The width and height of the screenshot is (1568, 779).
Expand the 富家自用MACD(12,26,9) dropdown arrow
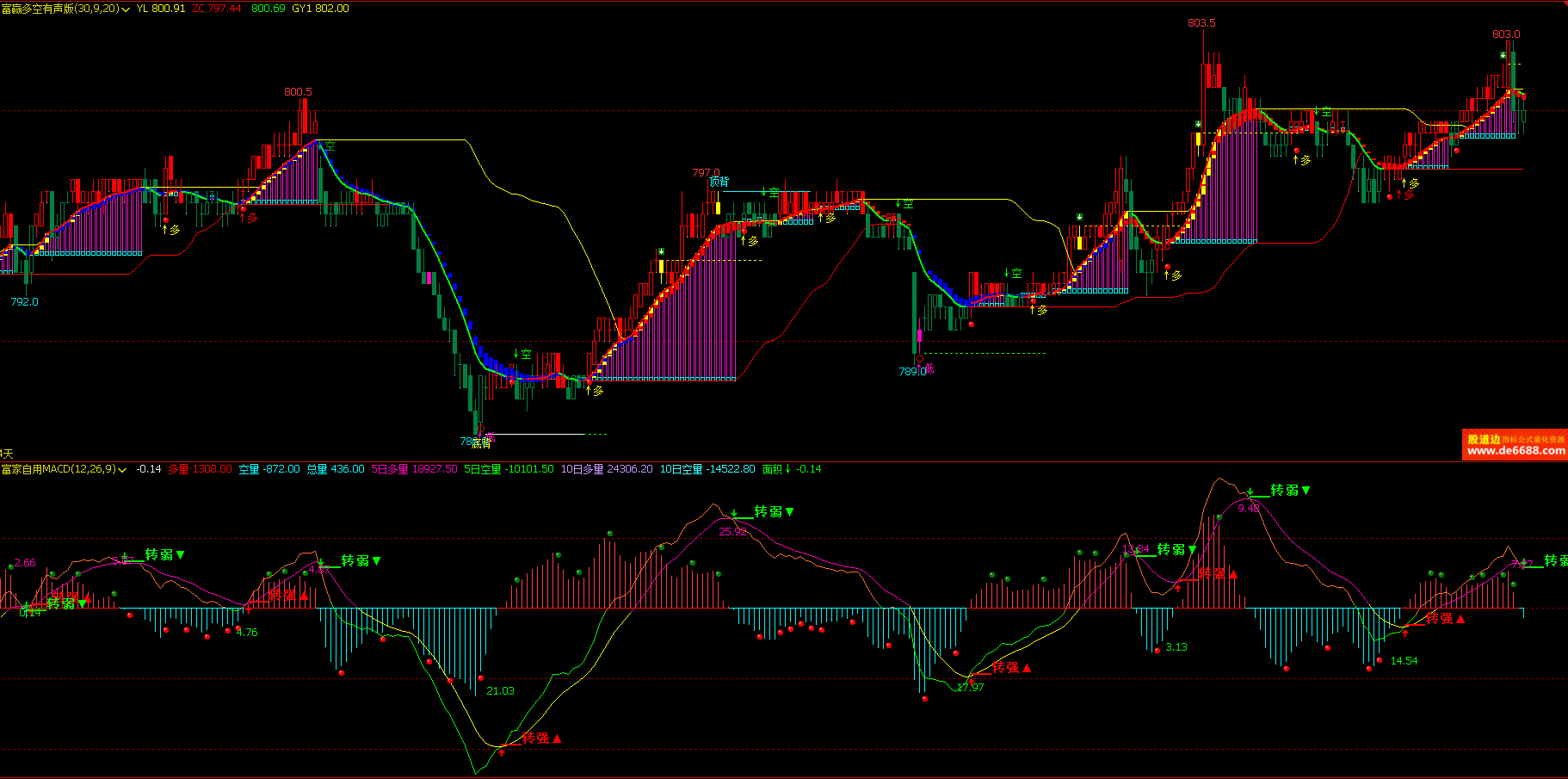pos(122,470)
